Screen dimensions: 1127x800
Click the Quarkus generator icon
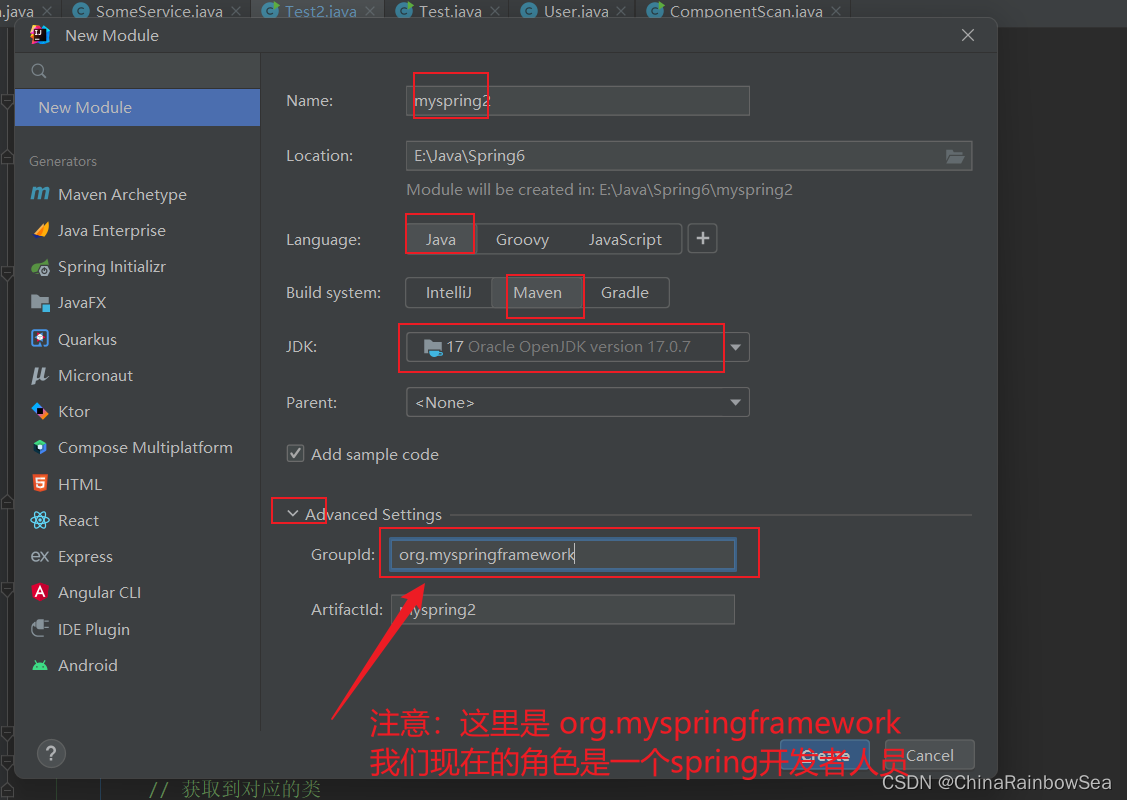point(40,339)
